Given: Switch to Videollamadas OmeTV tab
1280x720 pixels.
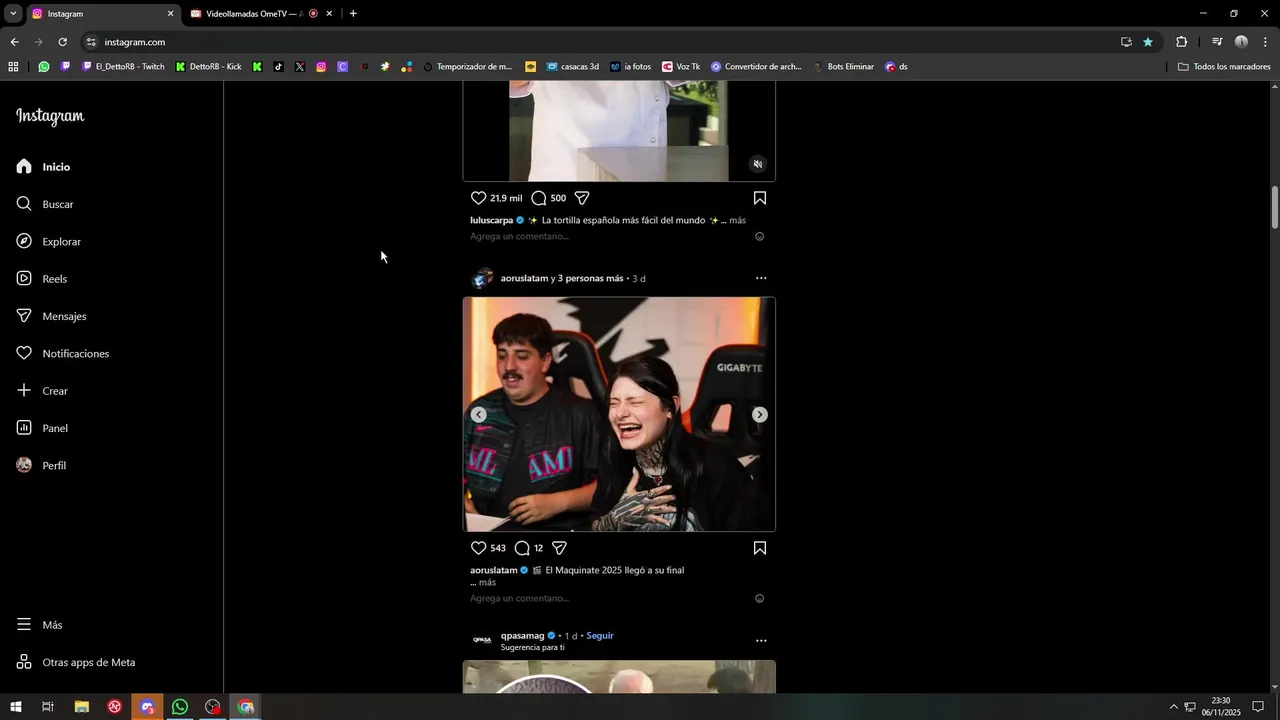Looking at the screenshot, I should 260,14.
